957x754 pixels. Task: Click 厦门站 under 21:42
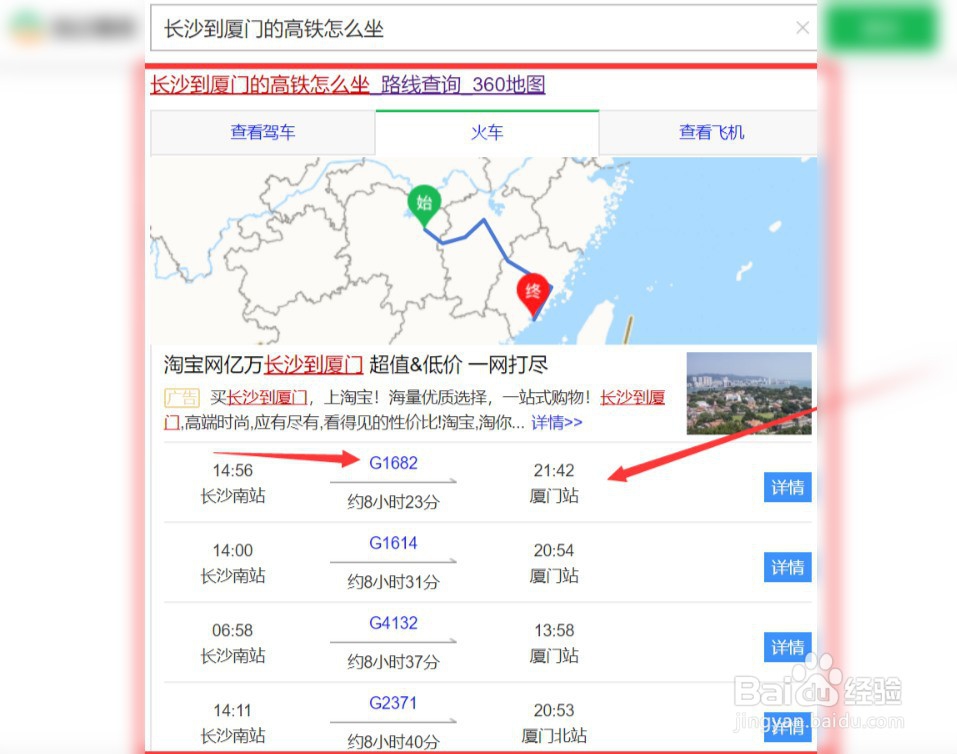[554, 496]
